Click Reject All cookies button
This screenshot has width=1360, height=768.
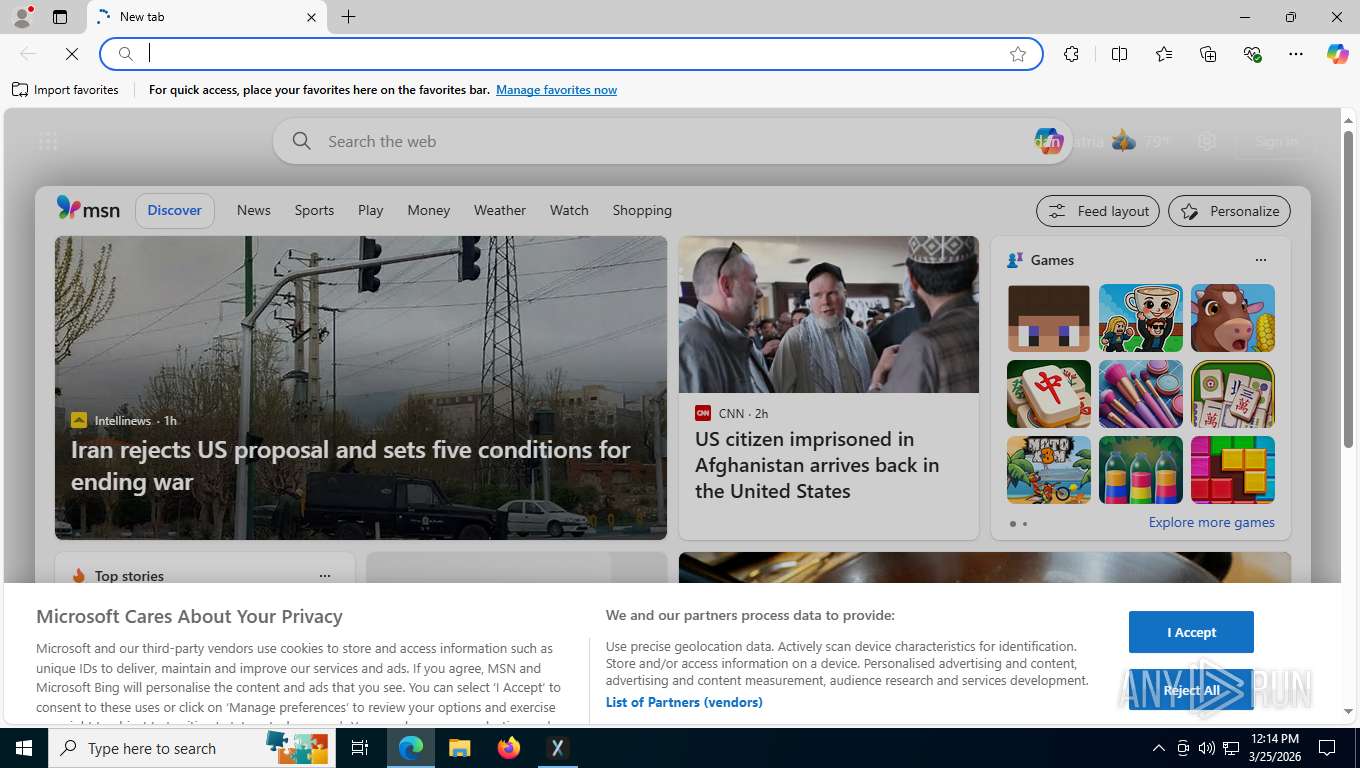click(x=1191, y=690)
